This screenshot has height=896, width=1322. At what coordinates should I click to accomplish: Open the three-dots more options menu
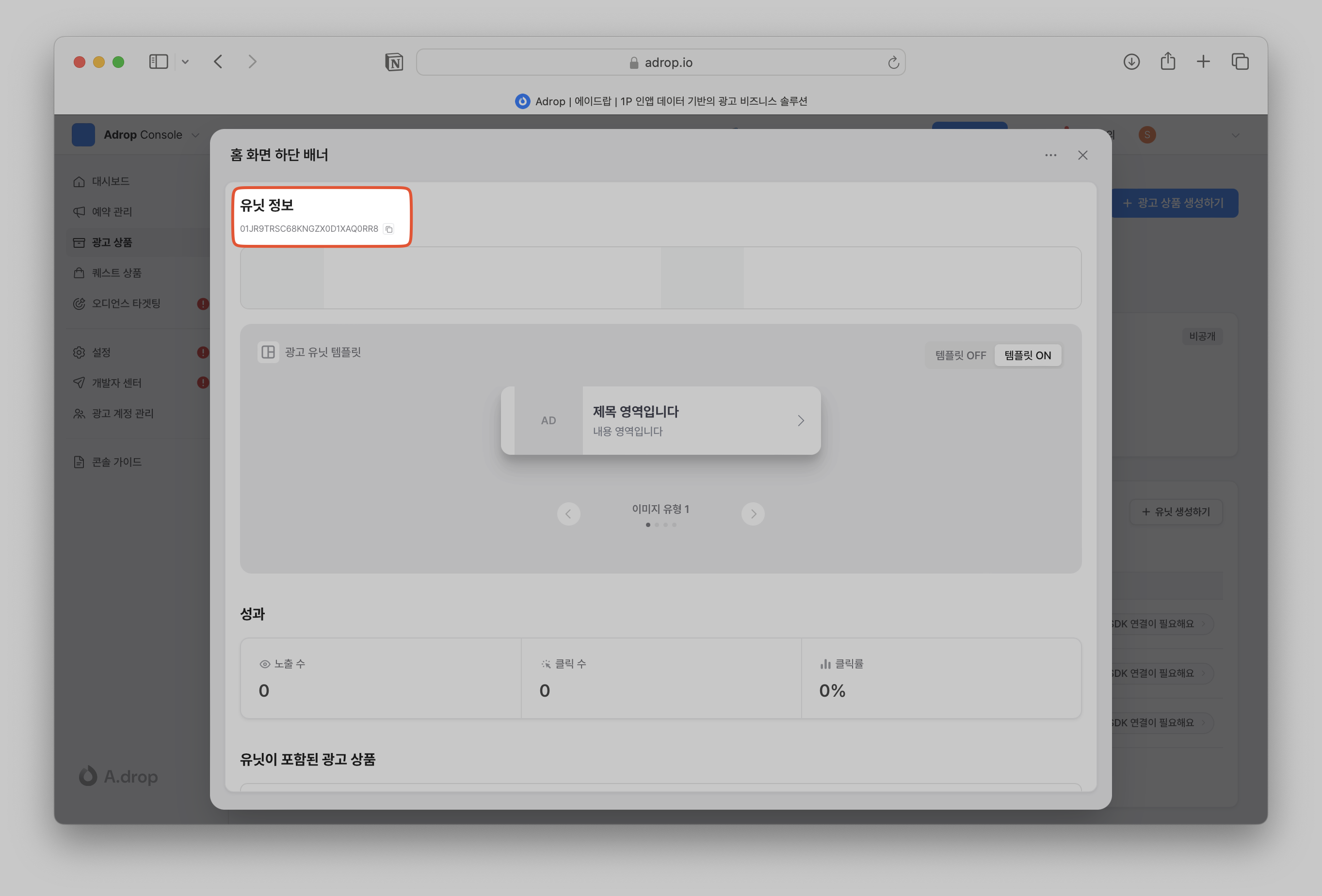click(1050, 155)
